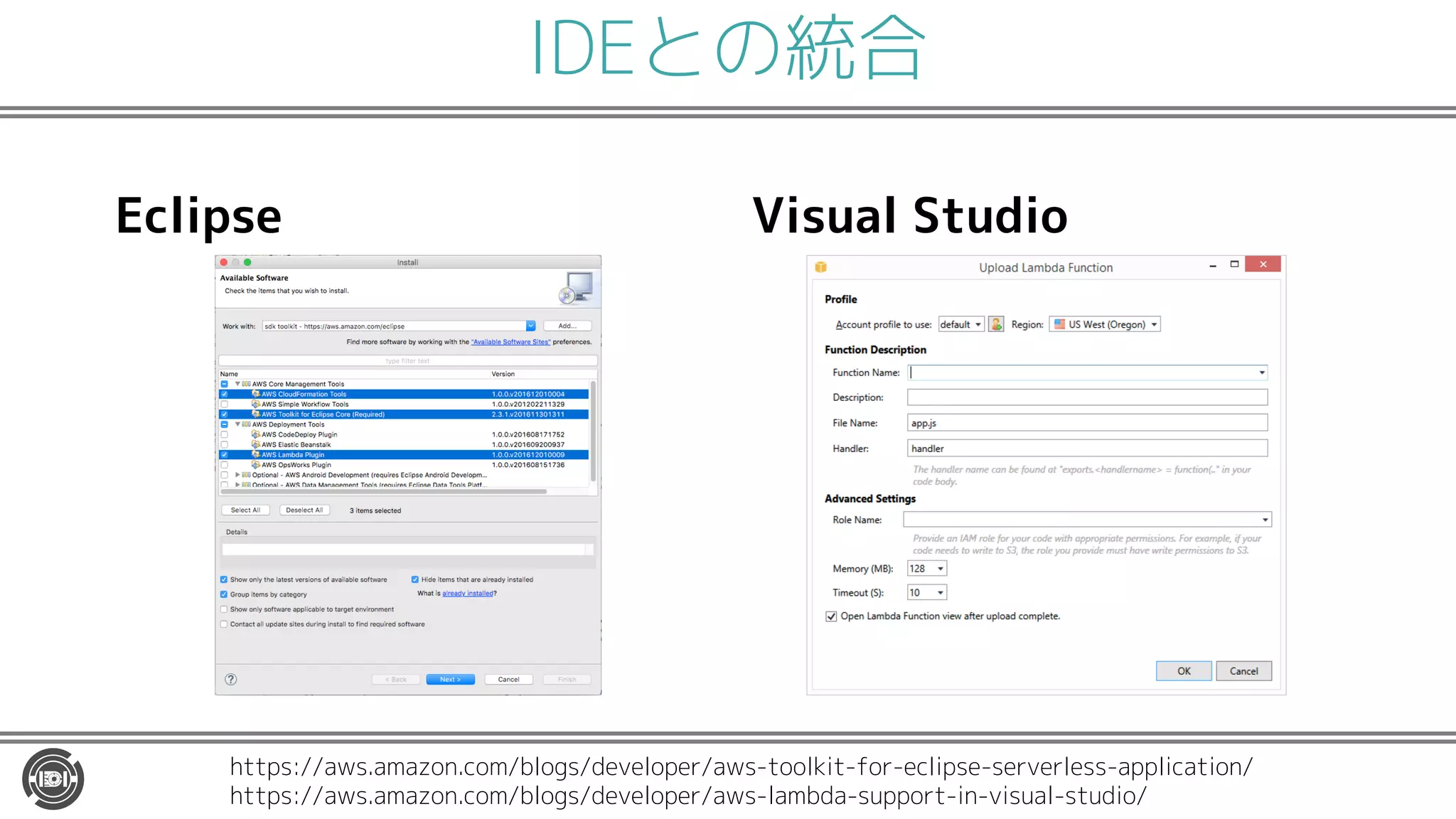
Task: Uncheck the AWS Lambda Plugin checkbox
Action: [224, 454]
